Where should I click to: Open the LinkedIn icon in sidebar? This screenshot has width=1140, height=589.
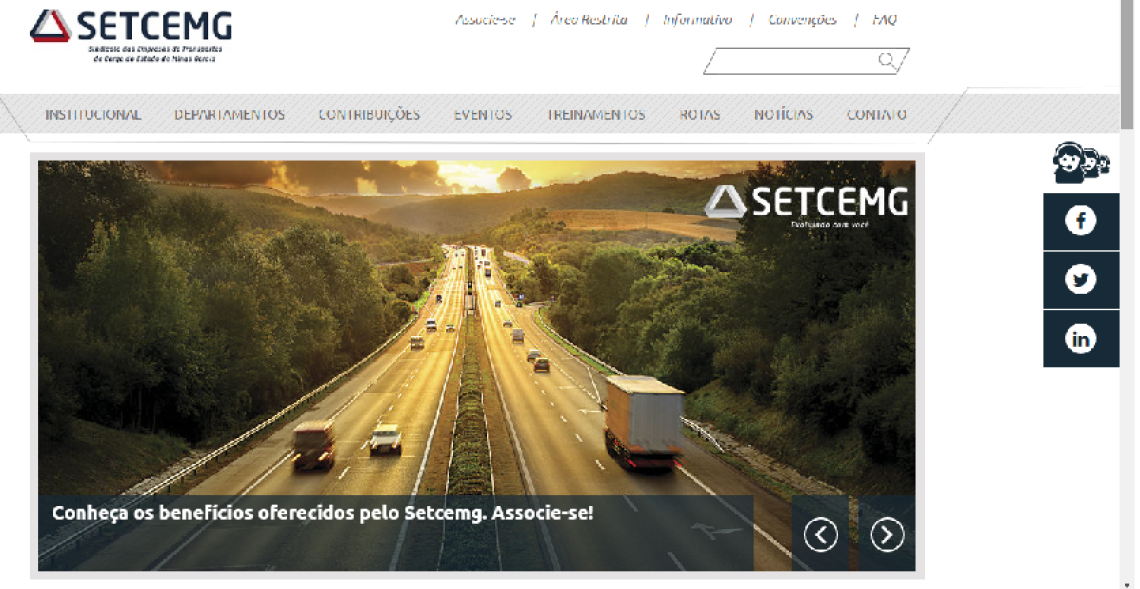coord(1080,339)
